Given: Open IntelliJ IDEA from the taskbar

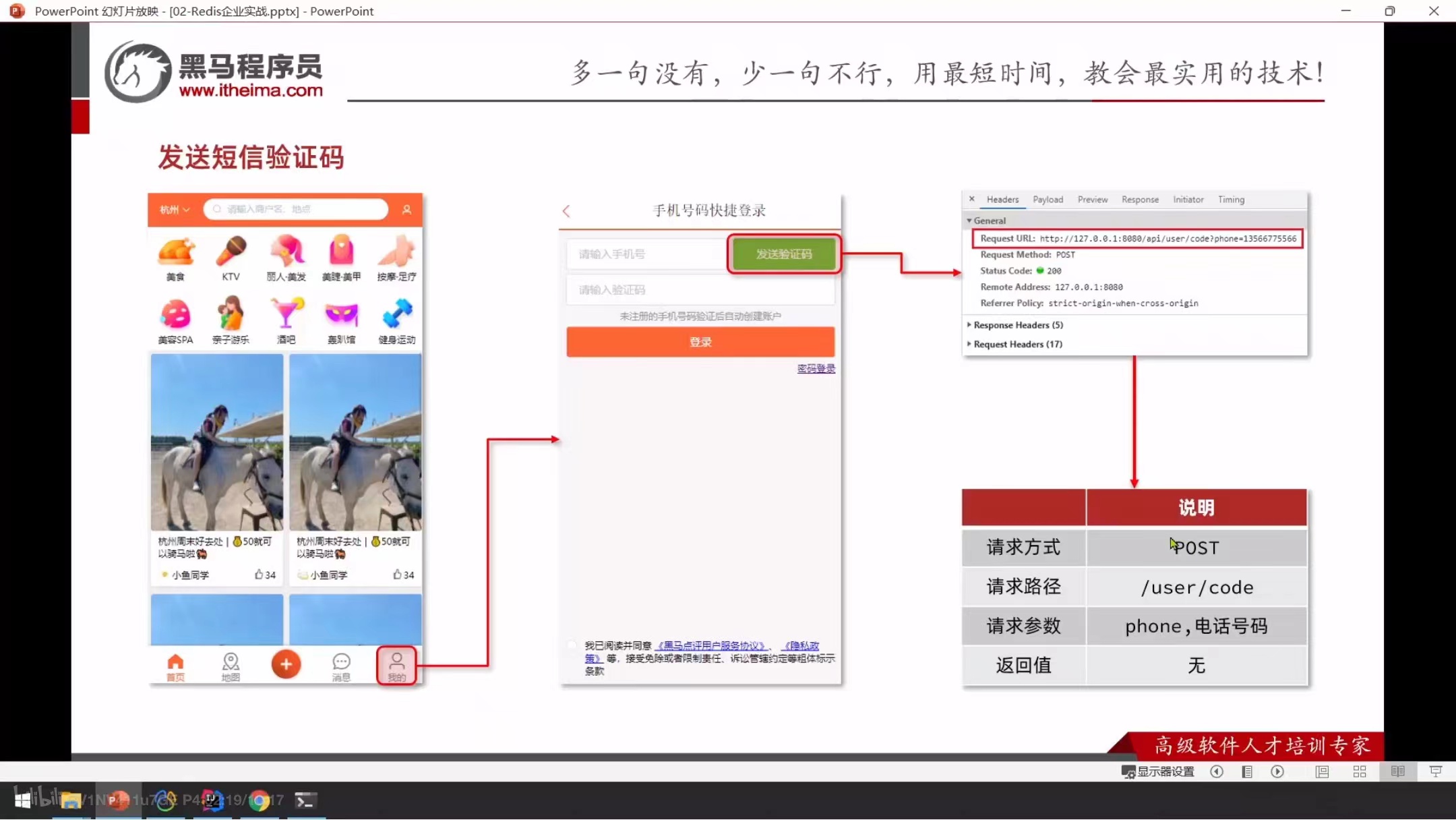Looking at the screenshot, I should tap(213, 800).
